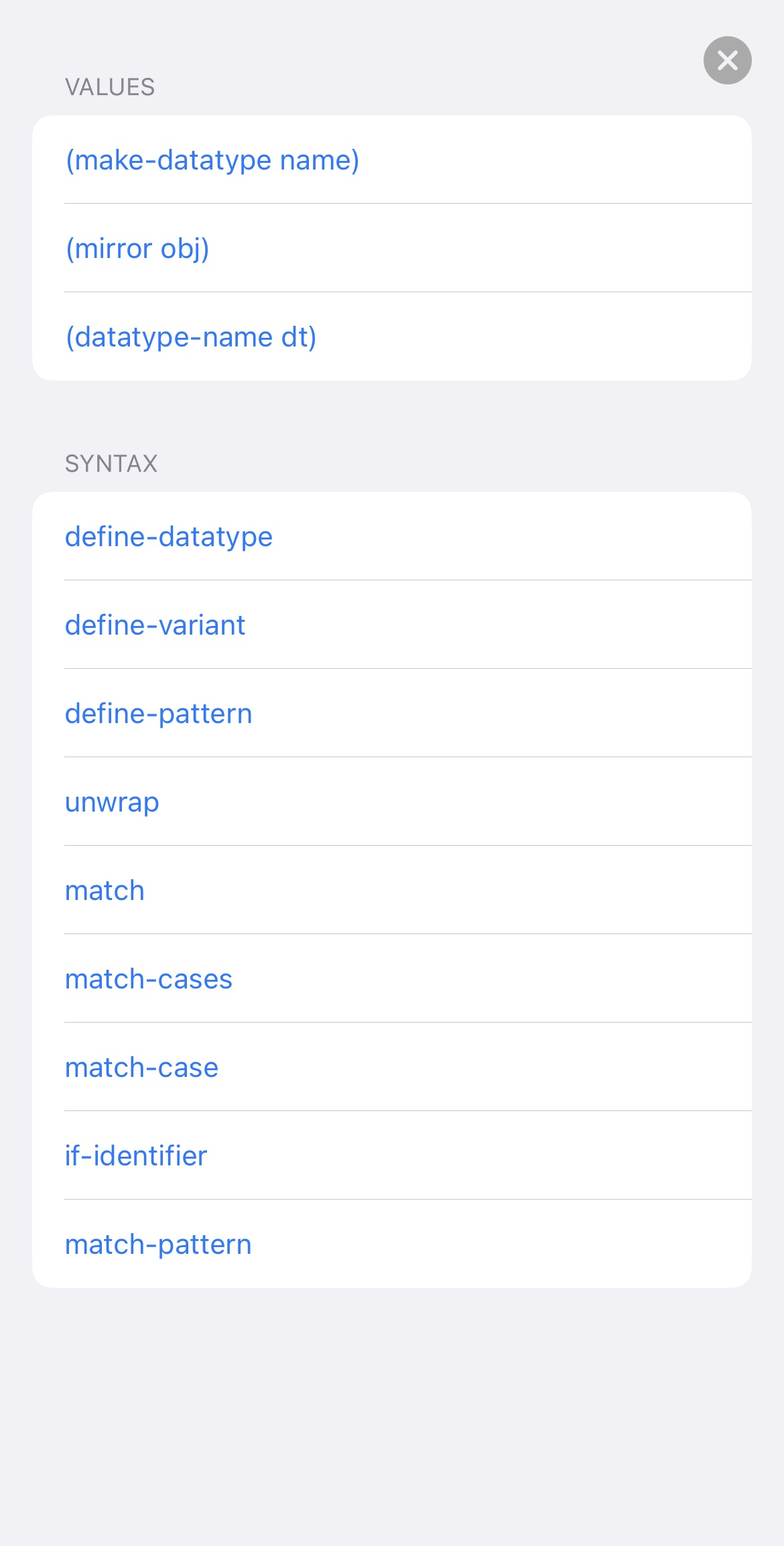This screenshot has height=1546, width=784.
Task: Show documentation for unwrap row
Action: [392, 801]
